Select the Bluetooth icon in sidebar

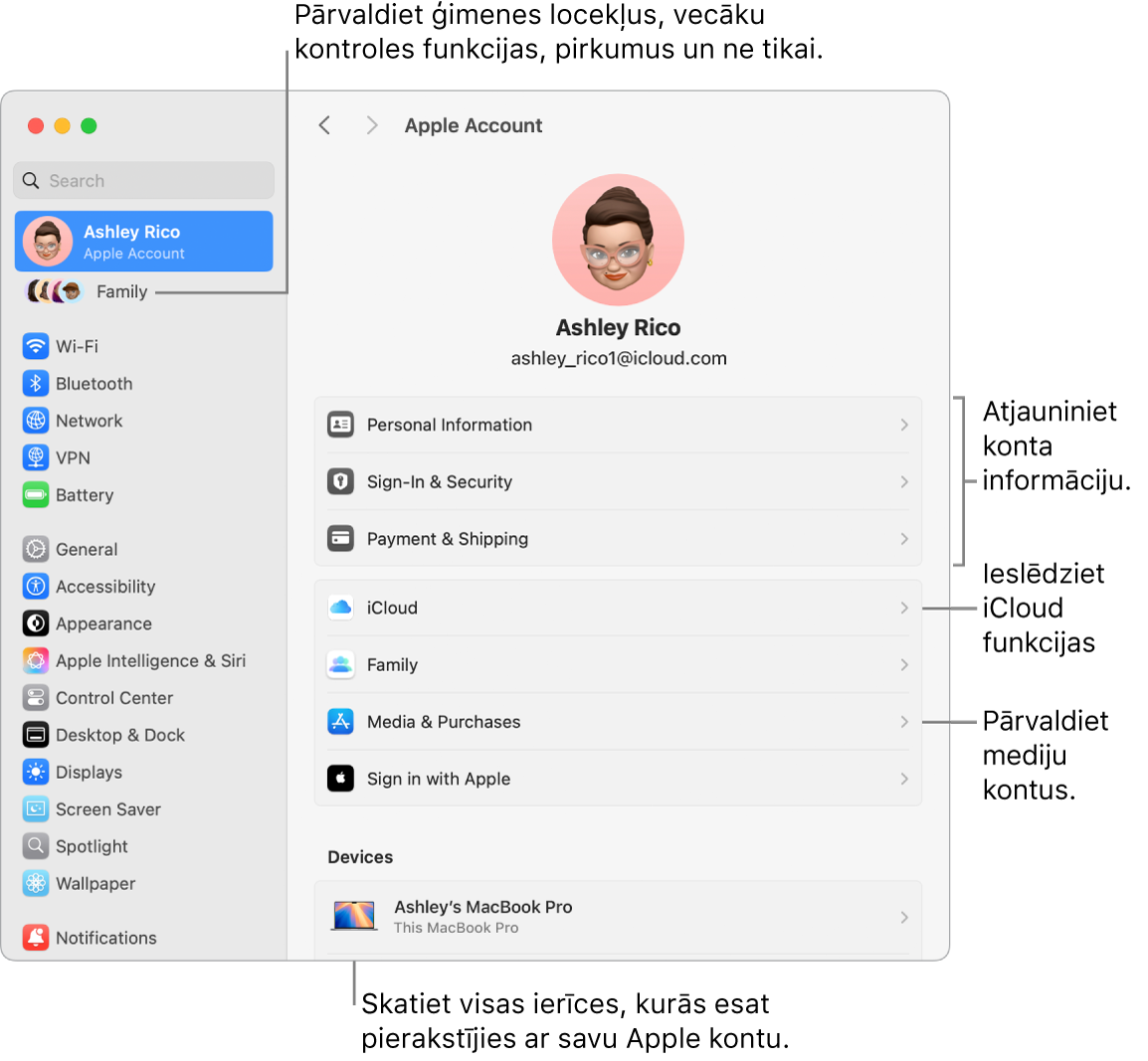tap(35, 384)
